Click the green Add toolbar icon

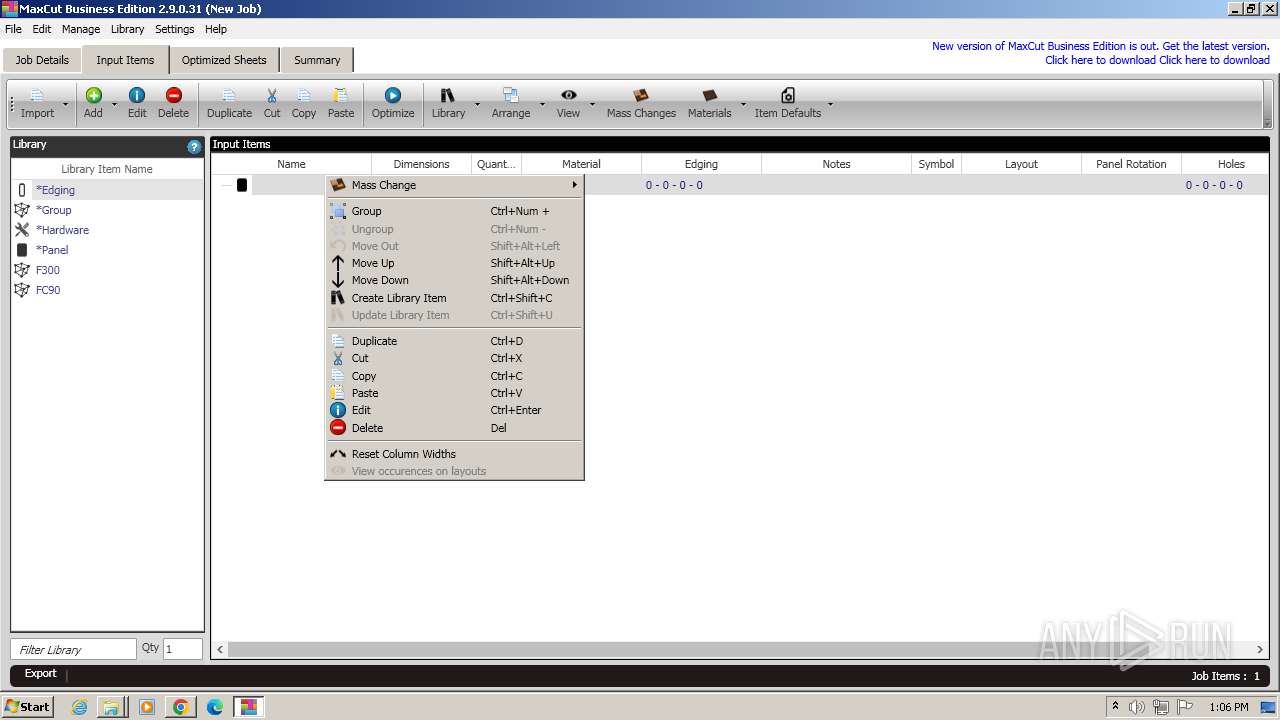[93, 95]
